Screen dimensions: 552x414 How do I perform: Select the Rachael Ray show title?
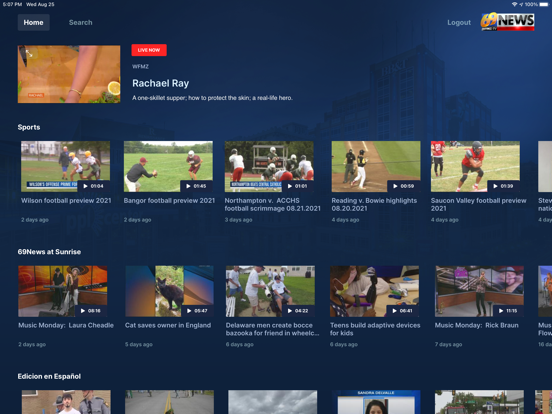pos(161,83)
